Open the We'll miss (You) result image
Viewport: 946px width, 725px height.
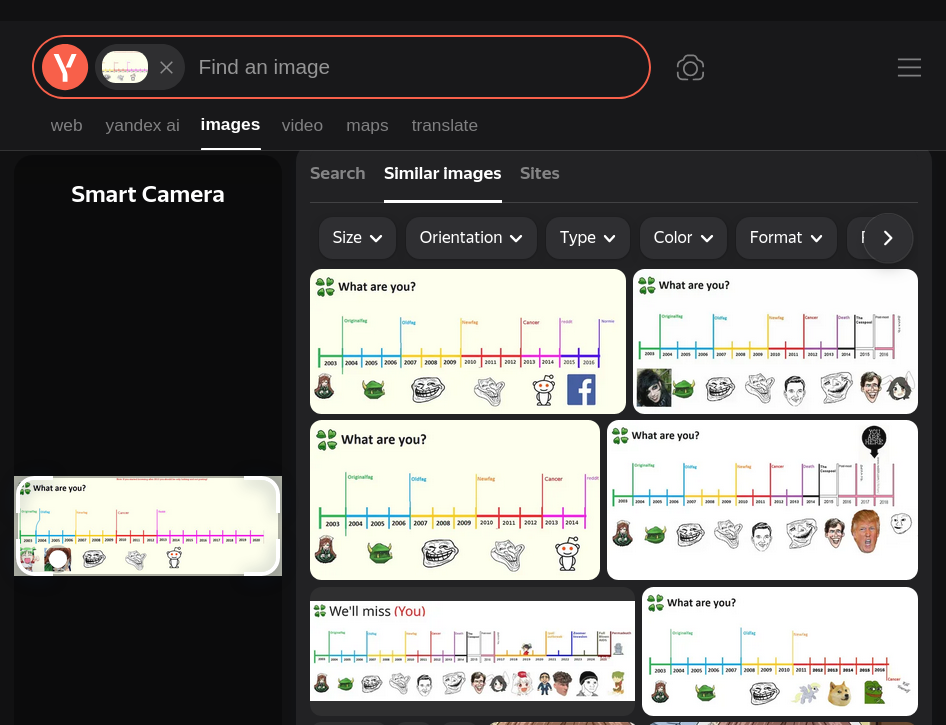(472, 651)
